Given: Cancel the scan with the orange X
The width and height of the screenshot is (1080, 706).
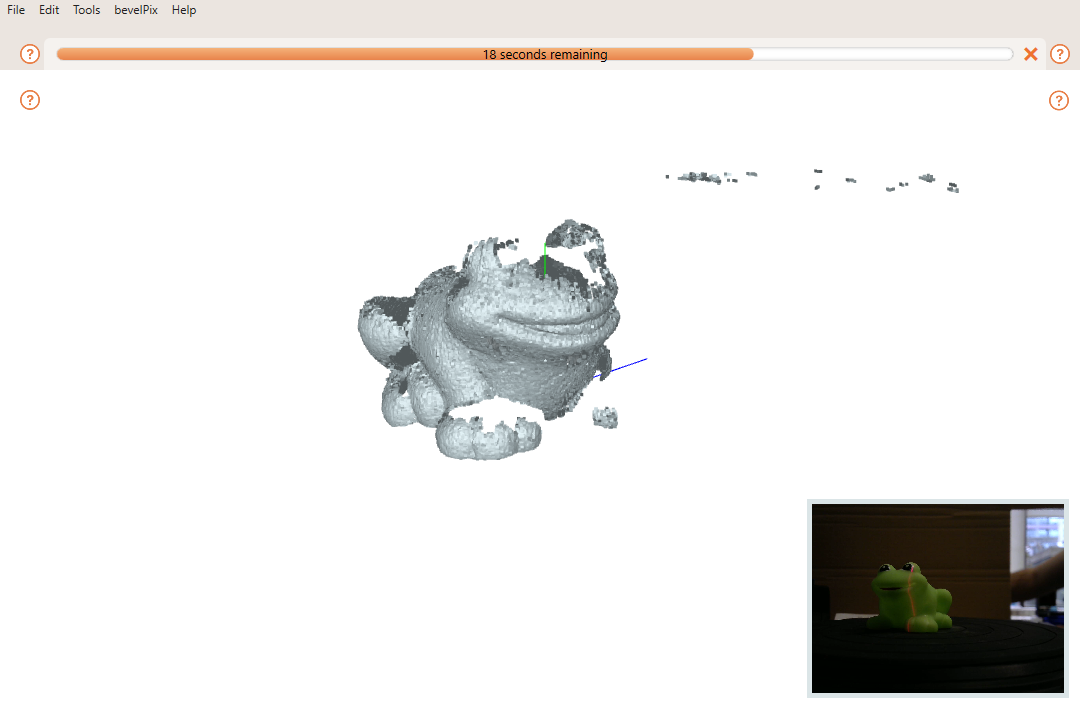Looking at the screenshot, I should click(x=1031, y=54).
